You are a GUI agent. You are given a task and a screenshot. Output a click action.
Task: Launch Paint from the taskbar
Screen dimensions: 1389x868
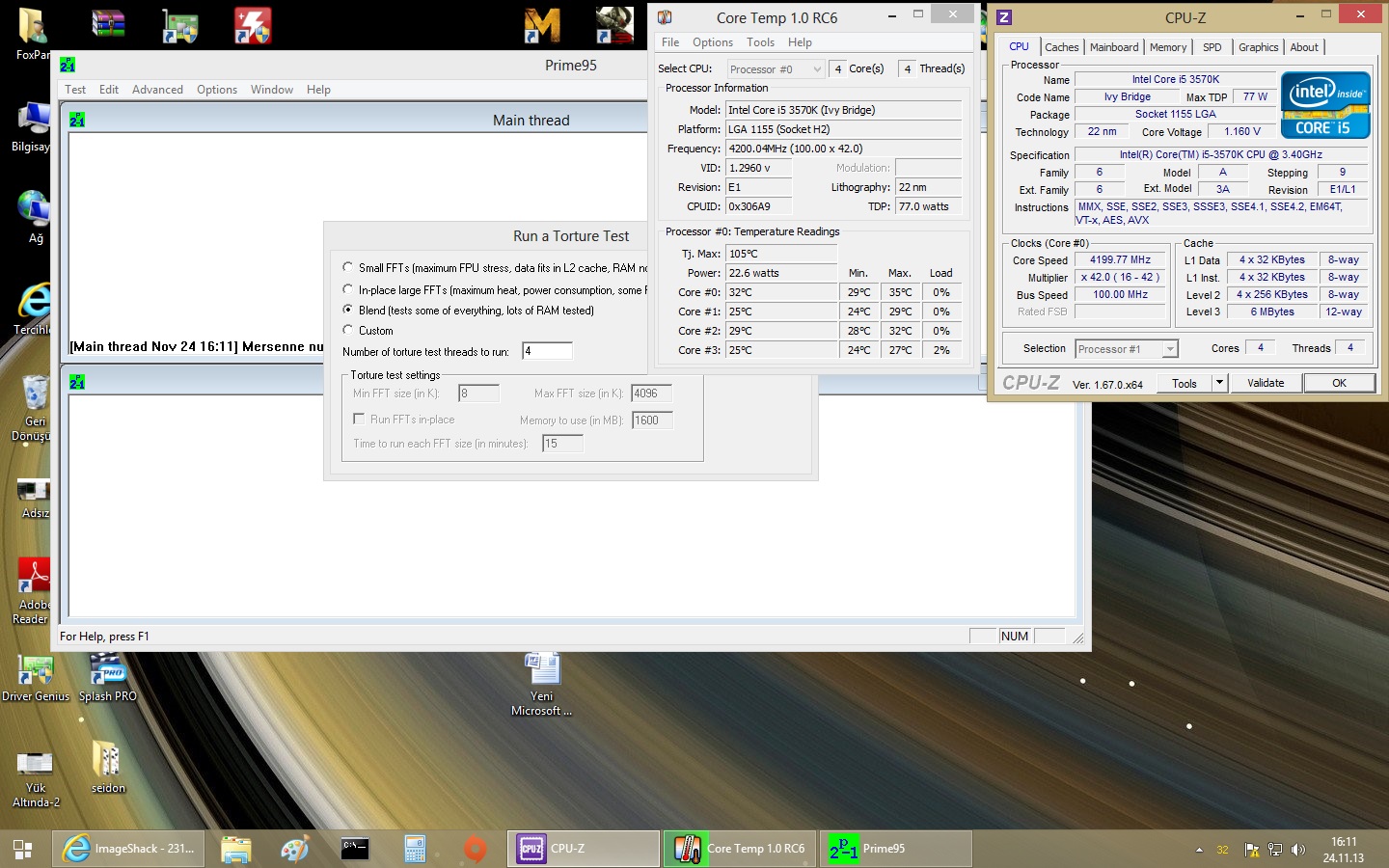pos(294,849)
